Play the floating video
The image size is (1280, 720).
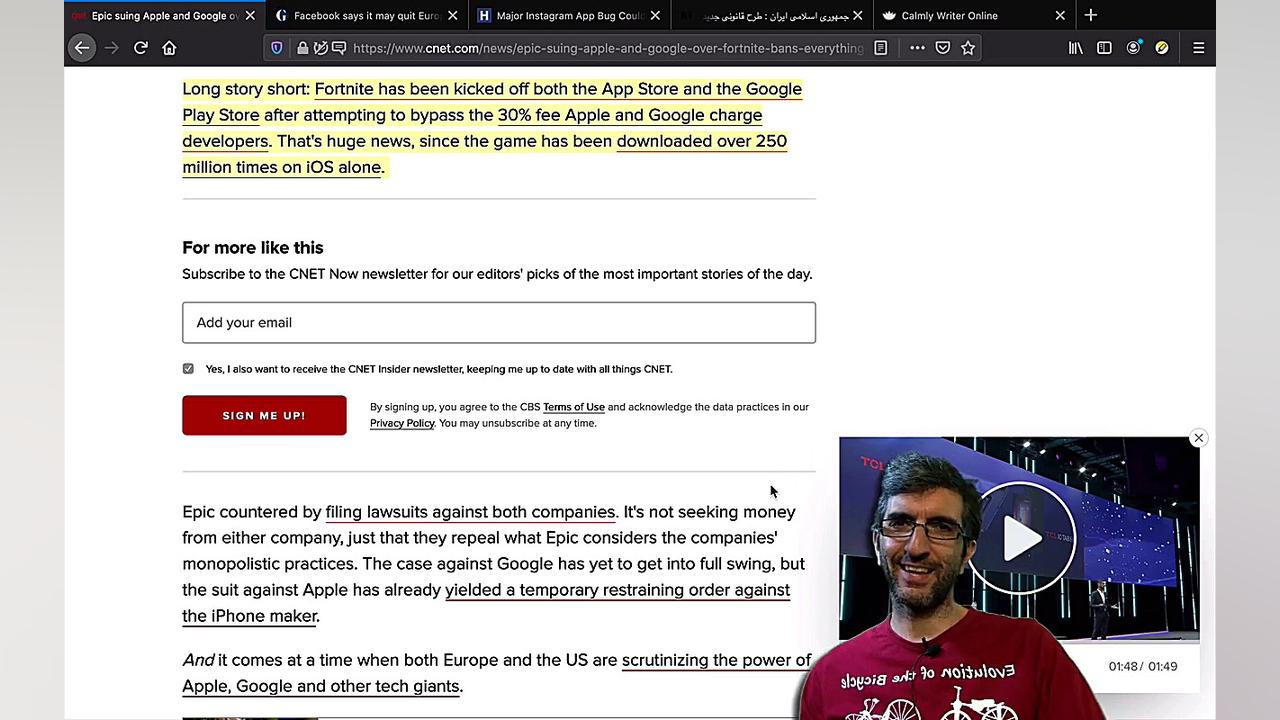1020,538
